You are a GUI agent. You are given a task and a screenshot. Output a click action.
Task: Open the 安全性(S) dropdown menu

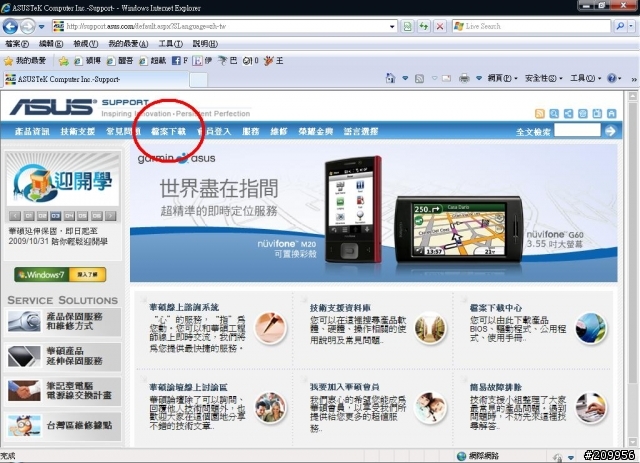click(543, 78)
